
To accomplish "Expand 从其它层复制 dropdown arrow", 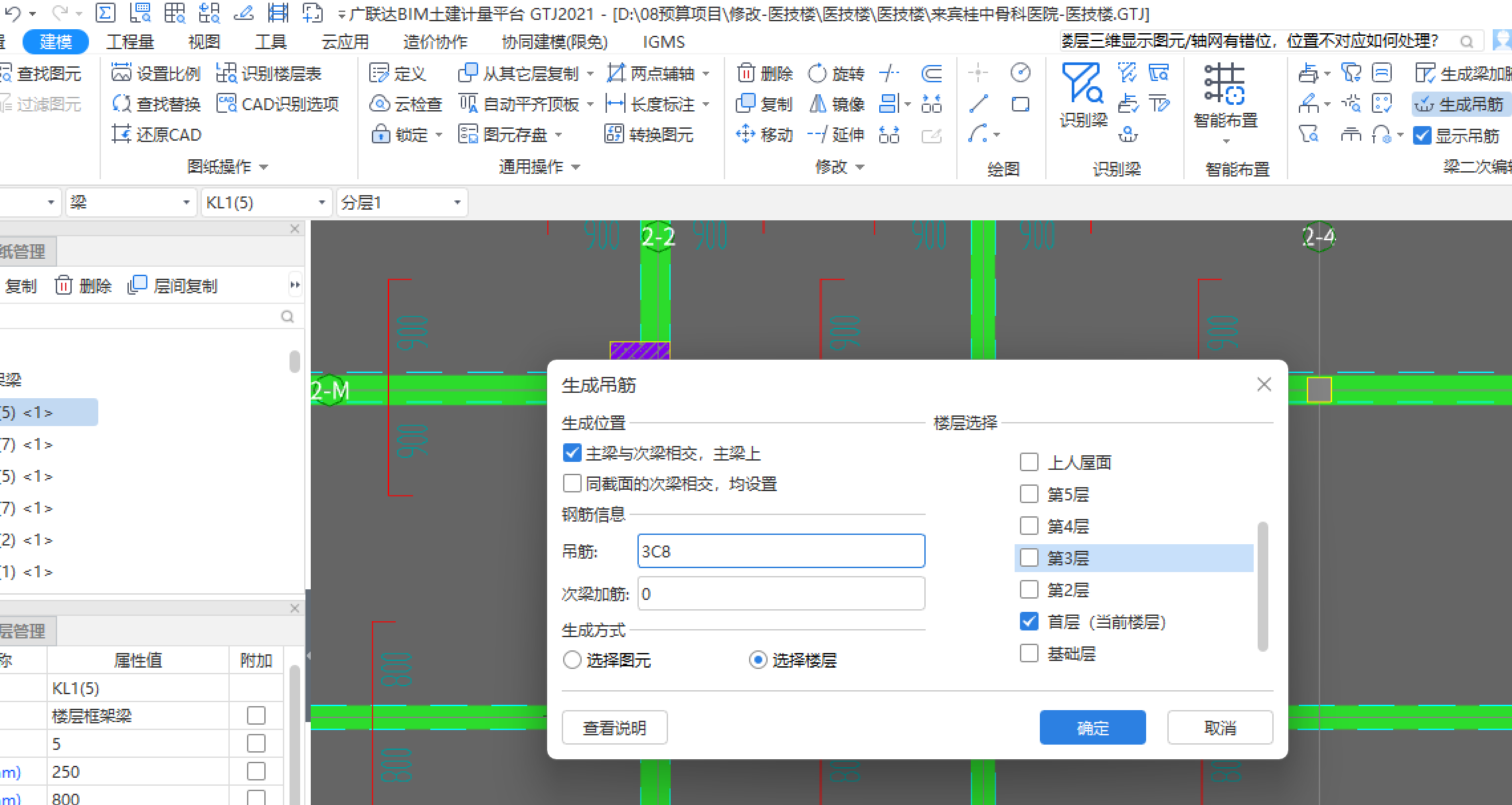I will click(x=590, y=74).
